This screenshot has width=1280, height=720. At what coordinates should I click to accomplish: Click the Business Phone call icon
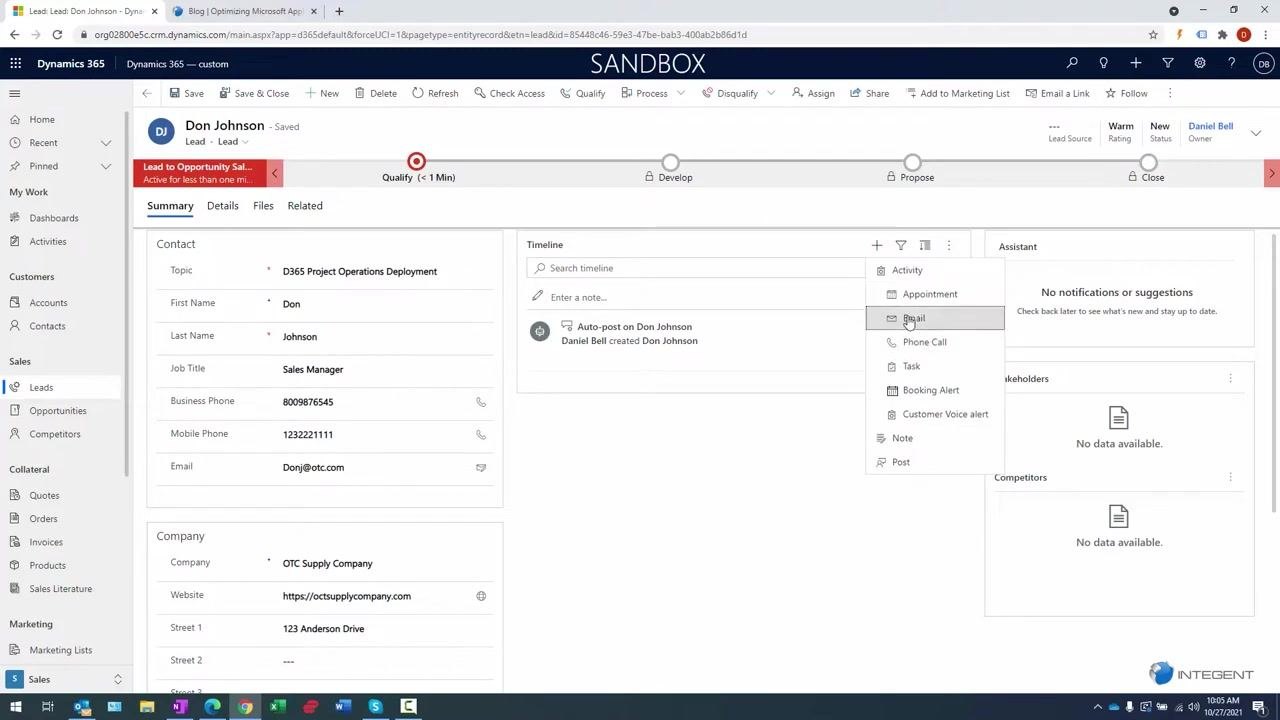(x=481, y=402)
